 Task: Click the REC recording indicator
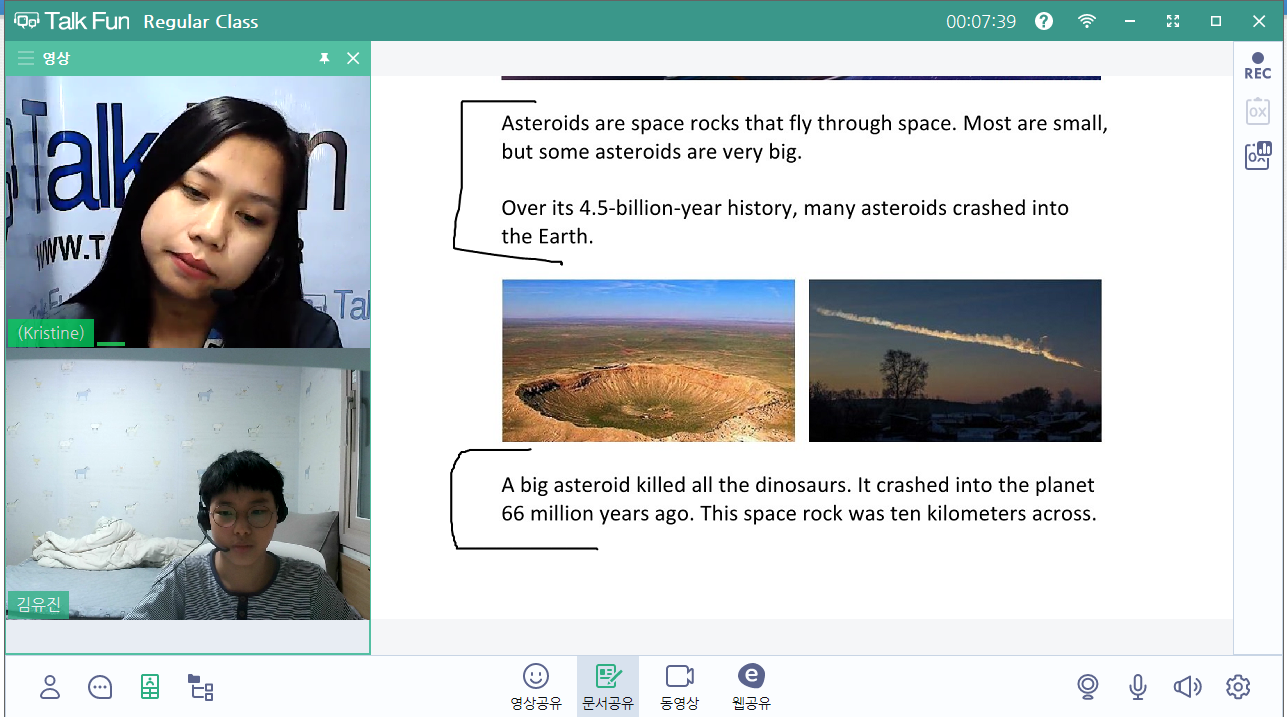(1257, 67)
